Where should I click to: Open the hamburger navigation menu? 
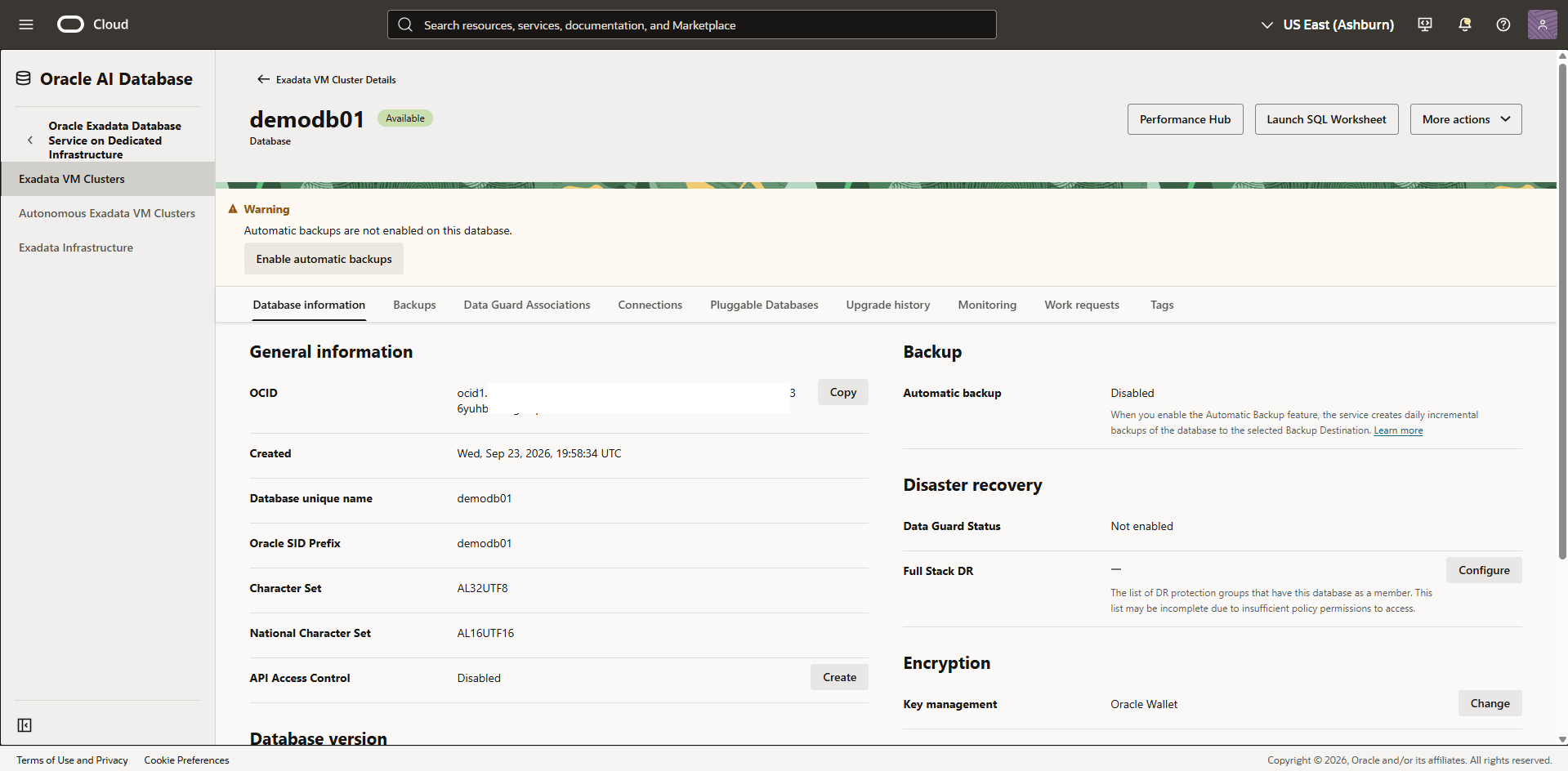26,25
